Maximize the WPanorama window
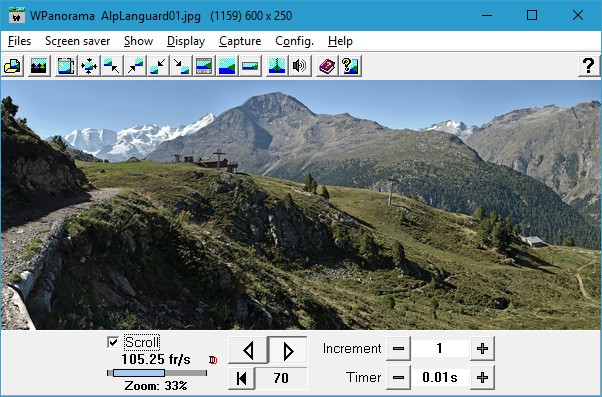 [532, 16]
